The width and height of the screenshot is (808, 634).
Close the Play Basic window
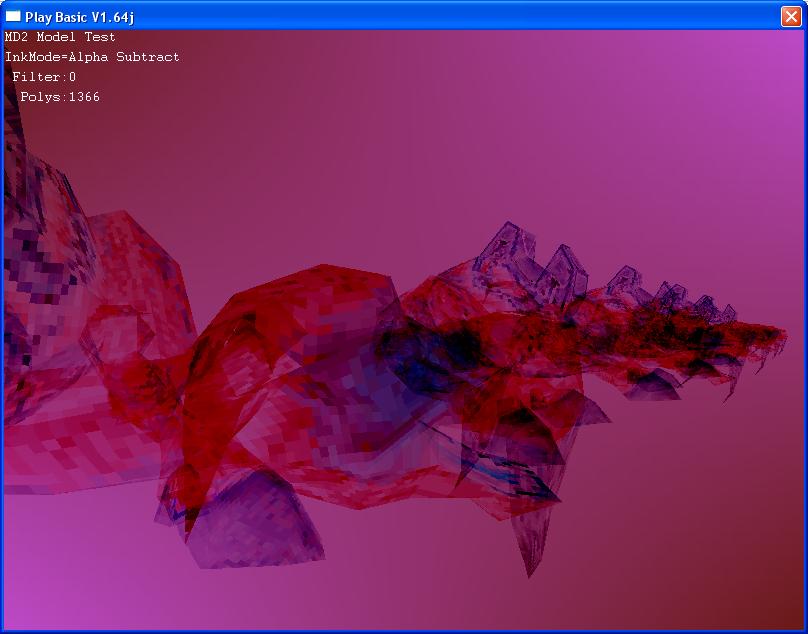791,16
